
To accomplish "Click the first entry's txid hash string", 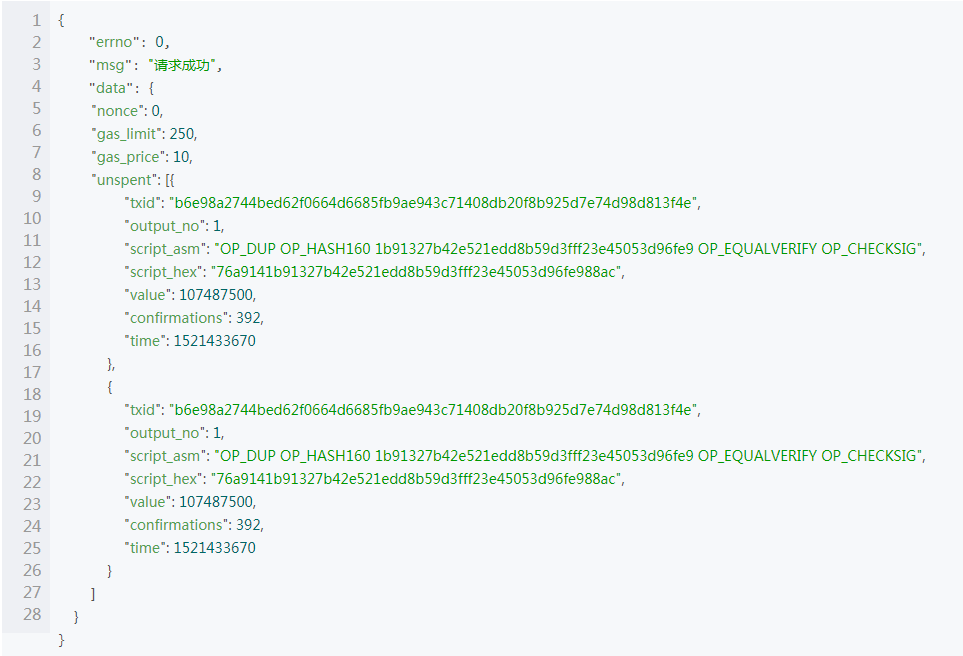I will coord(435,203).
